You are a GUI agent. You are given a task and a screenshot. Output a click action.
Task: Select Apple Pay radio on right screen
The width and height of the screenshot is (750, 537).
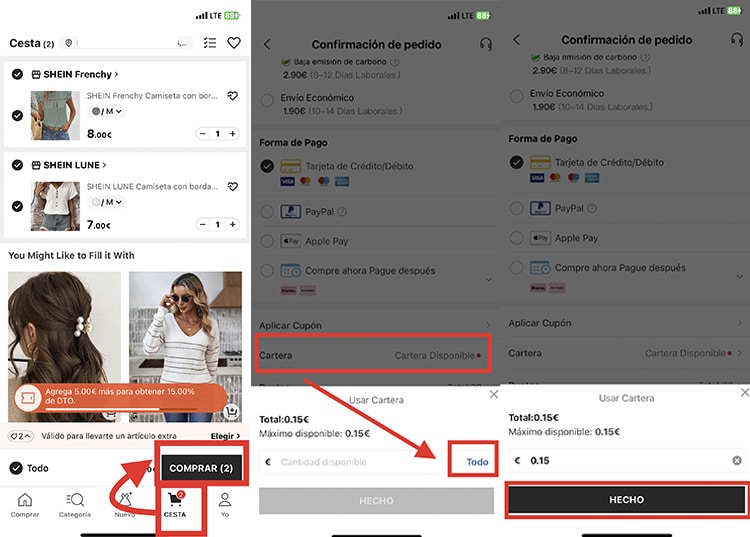517,238
